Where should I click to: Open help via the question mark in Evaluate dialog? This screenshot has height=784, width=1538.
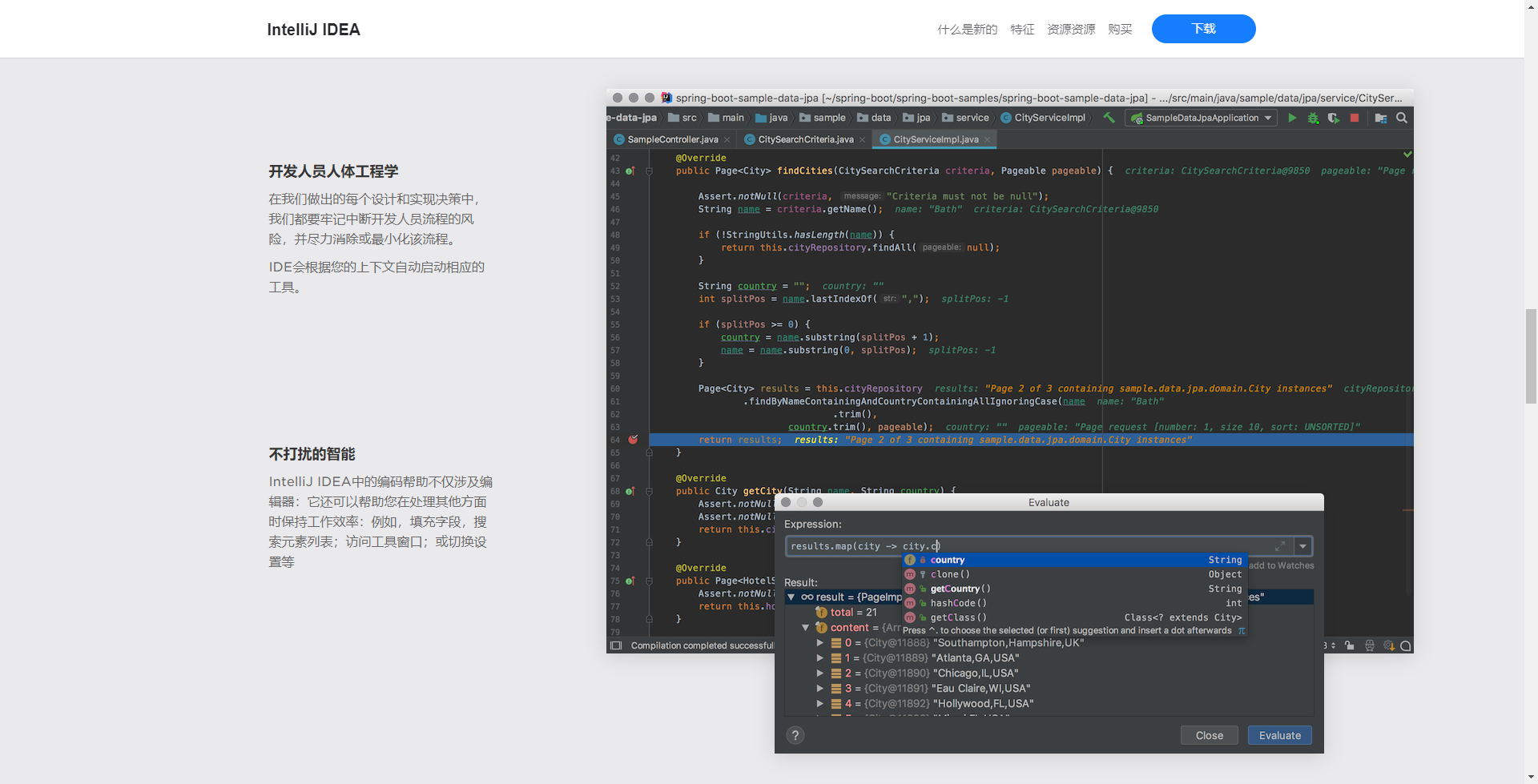tap(795, 734)
